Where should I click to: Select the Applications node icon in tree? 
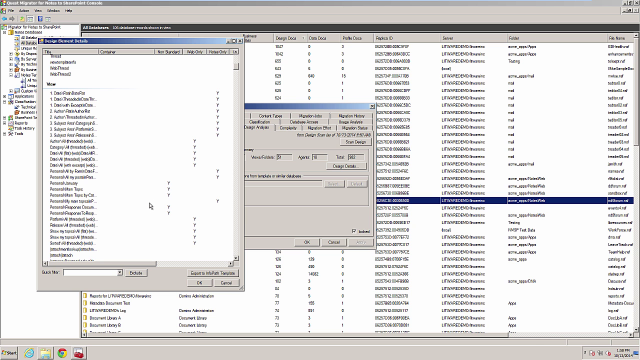(x=11, y=96)
